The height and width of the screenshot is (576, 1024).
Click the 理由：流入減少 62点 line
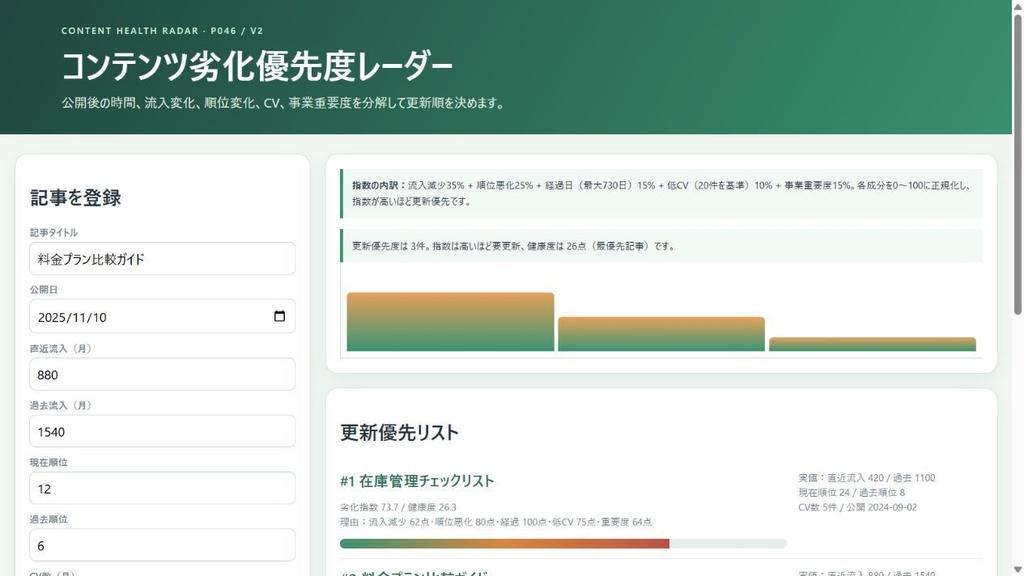pyautogui.click(x=496, y=522)
